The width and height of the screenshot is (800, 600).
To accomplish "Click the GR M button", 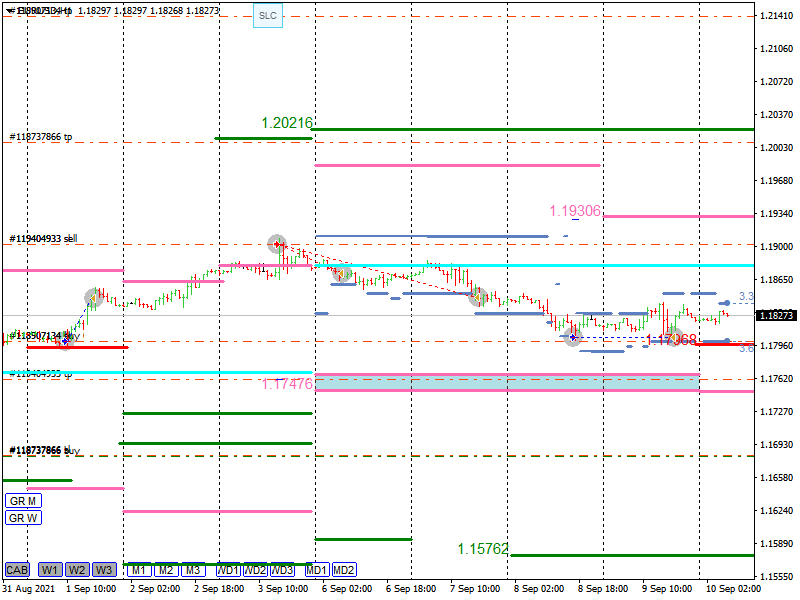I will (23, 501).
